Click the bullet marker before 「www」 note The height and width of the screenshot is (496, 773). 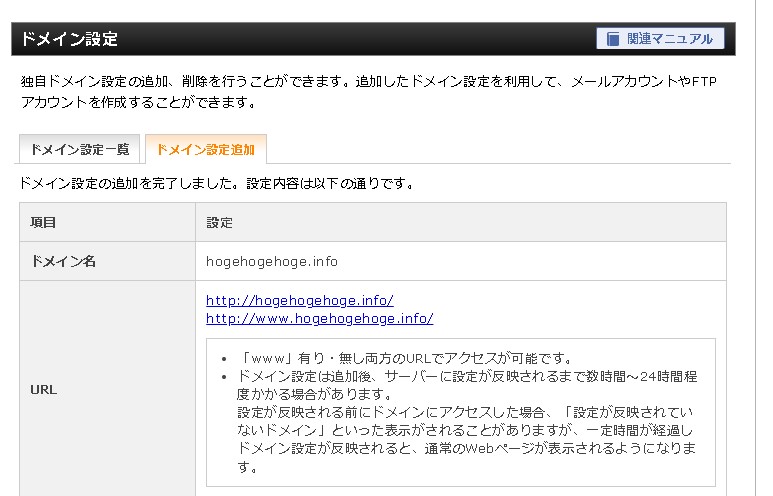pyautogui.click(x=226, y=358)
